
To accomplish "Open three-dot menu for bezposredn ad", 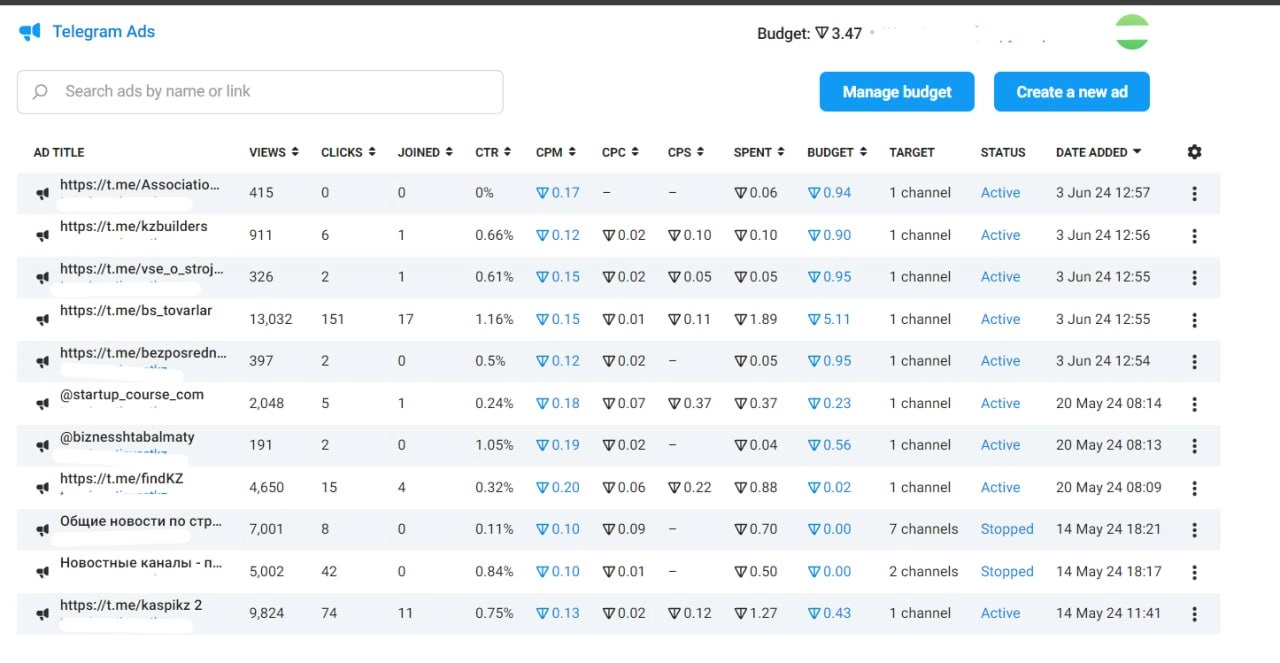I will pyautogui.click(x=1194, y=361).
